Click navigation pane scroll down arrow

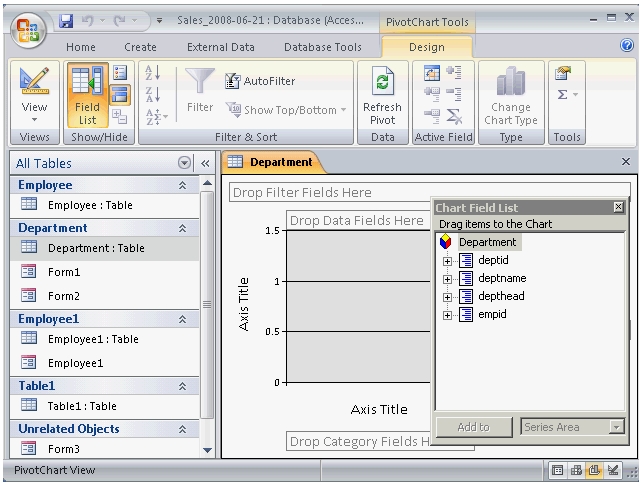(208, 450)
